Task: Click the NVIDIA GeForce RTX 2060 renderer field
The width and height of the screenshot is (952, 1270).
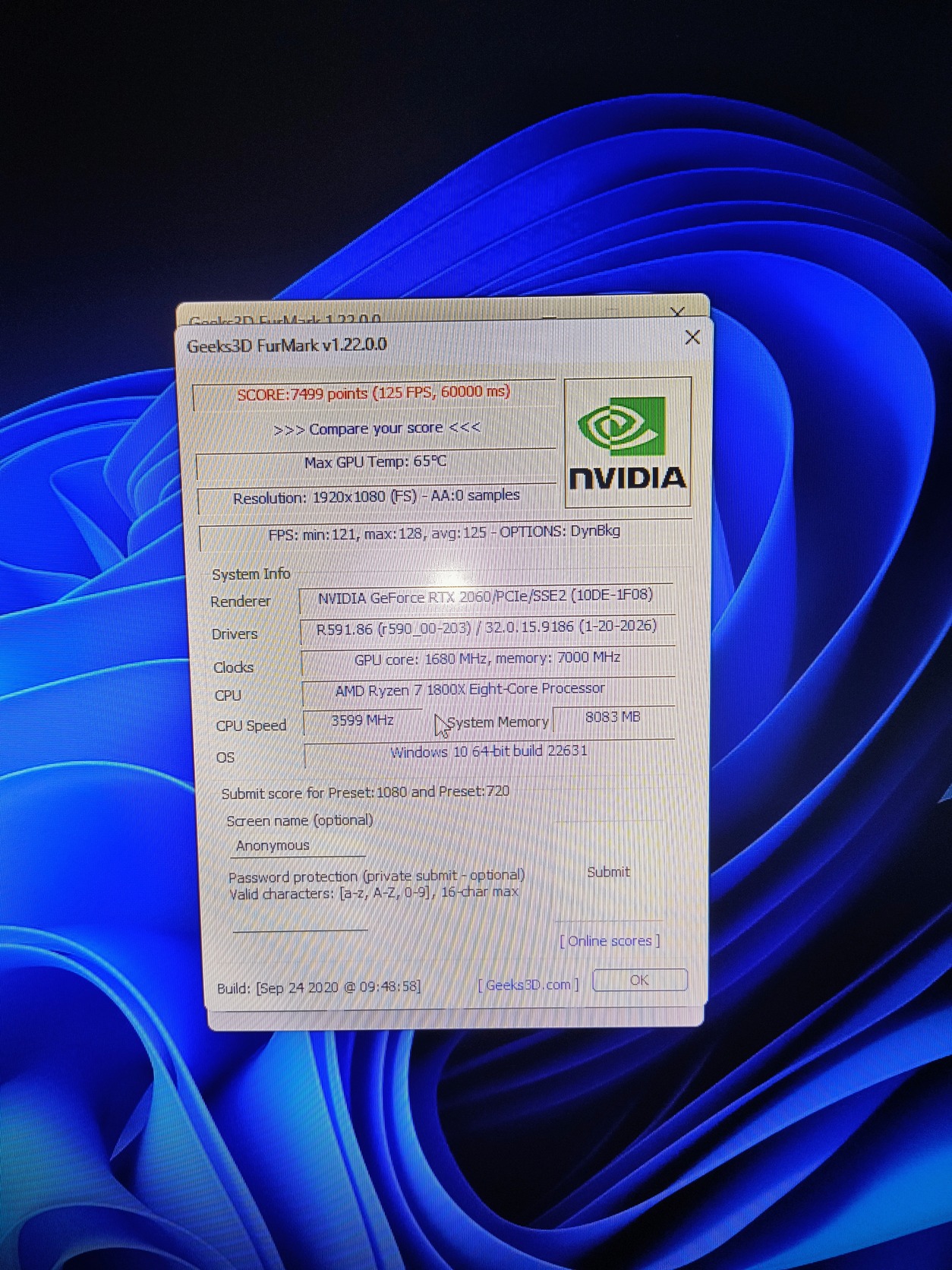Action: (x=486, y=598)
